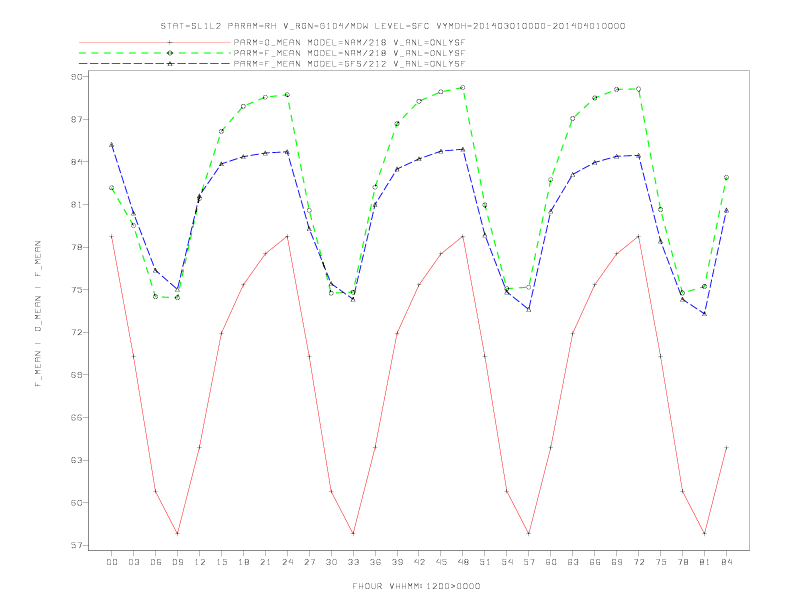Screen dimensions: 792x612
Task: Click x-axis forecast hour label 00
Action: tap(112, 562)
